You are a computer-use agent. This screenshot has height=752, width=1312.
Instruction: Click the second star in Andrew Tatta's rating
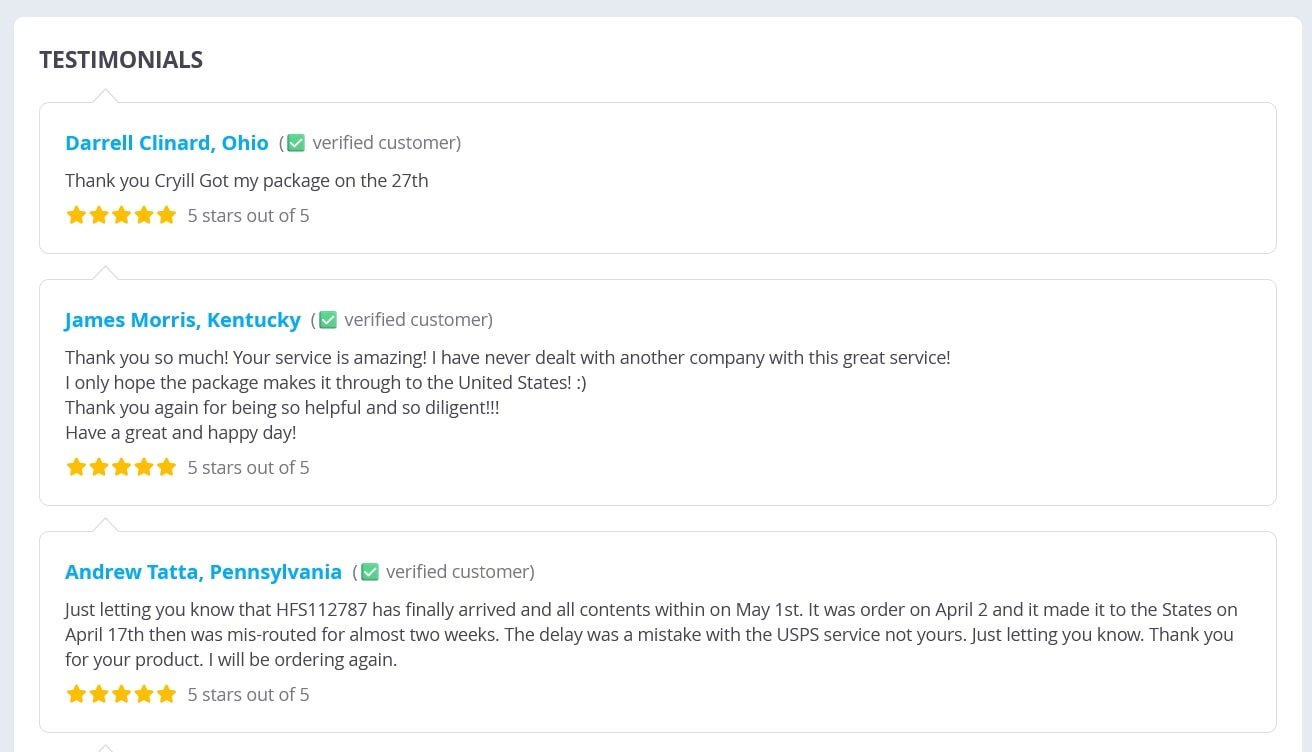click(x=98, y=694)
